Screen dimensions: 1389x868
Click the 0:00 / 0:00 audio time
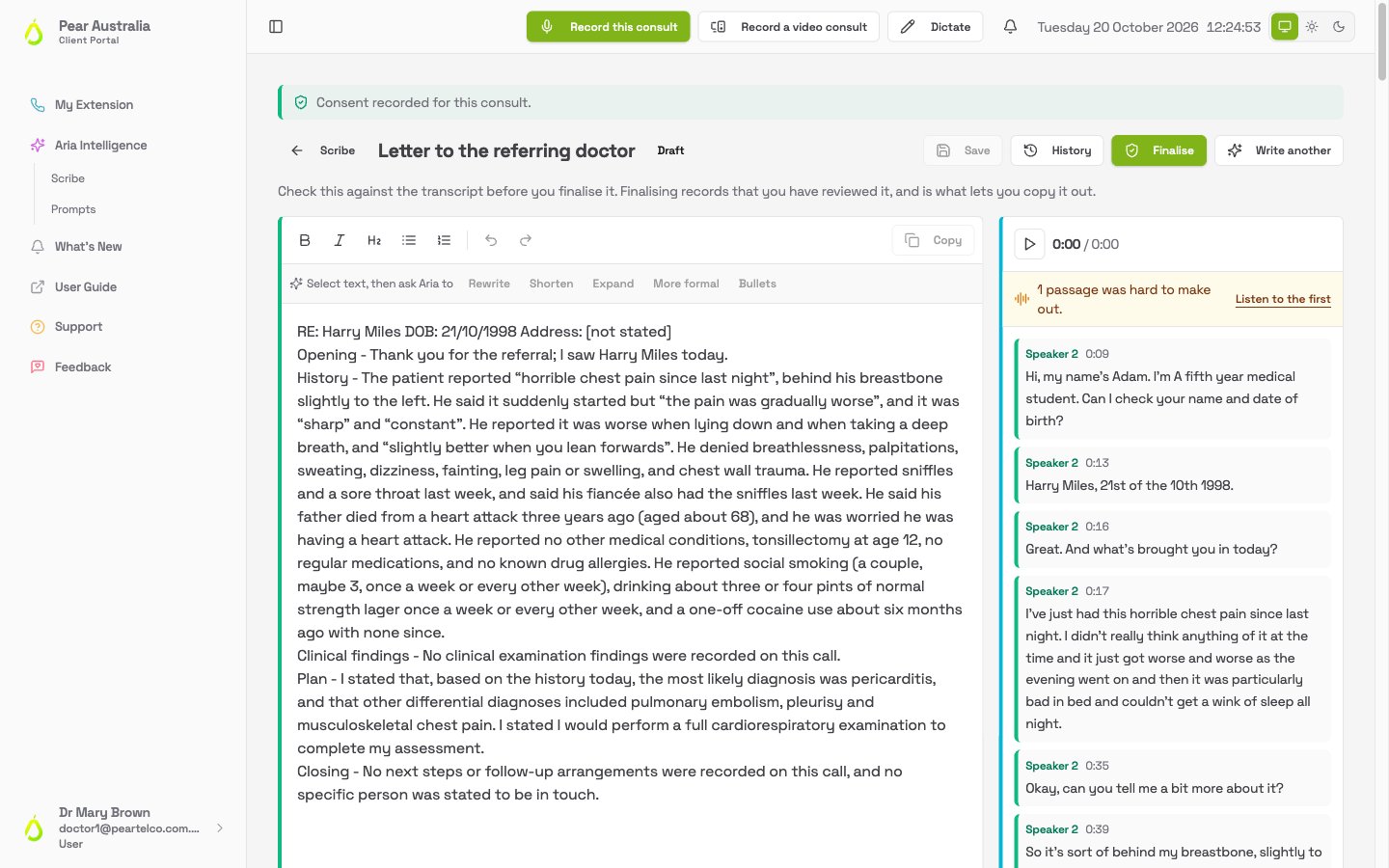click(1085, 244)
